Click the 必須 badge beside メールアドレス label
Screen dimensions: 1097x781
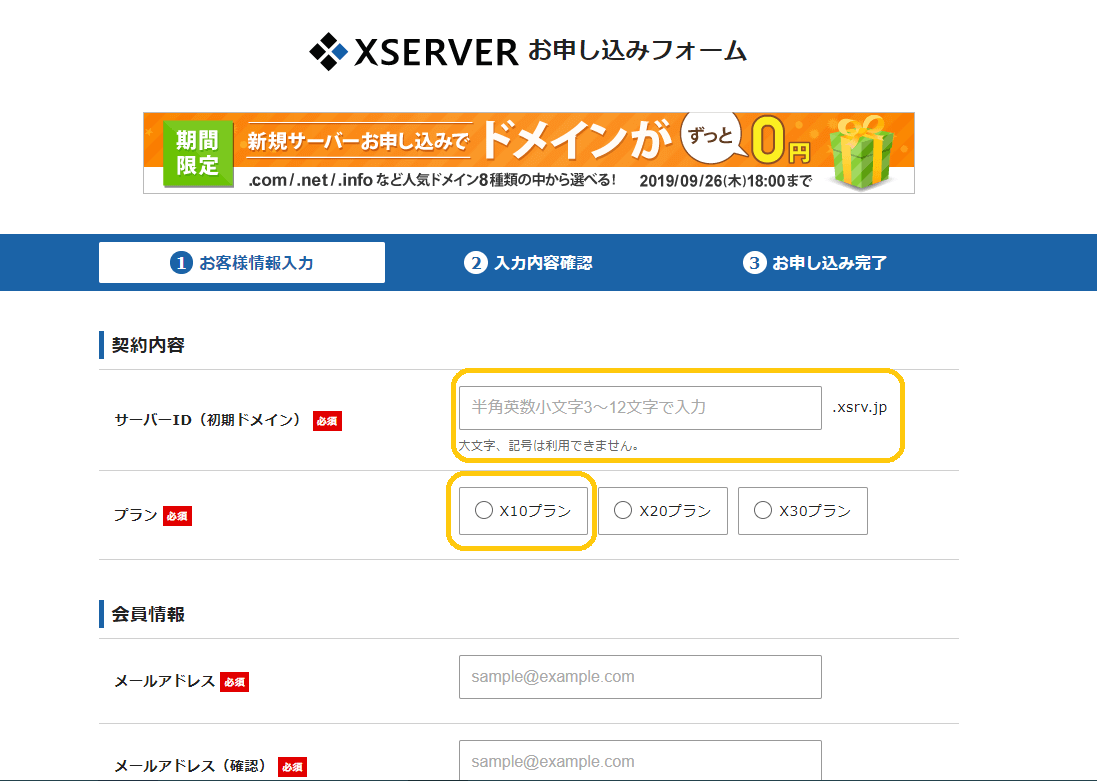click(x=235, y=682)
